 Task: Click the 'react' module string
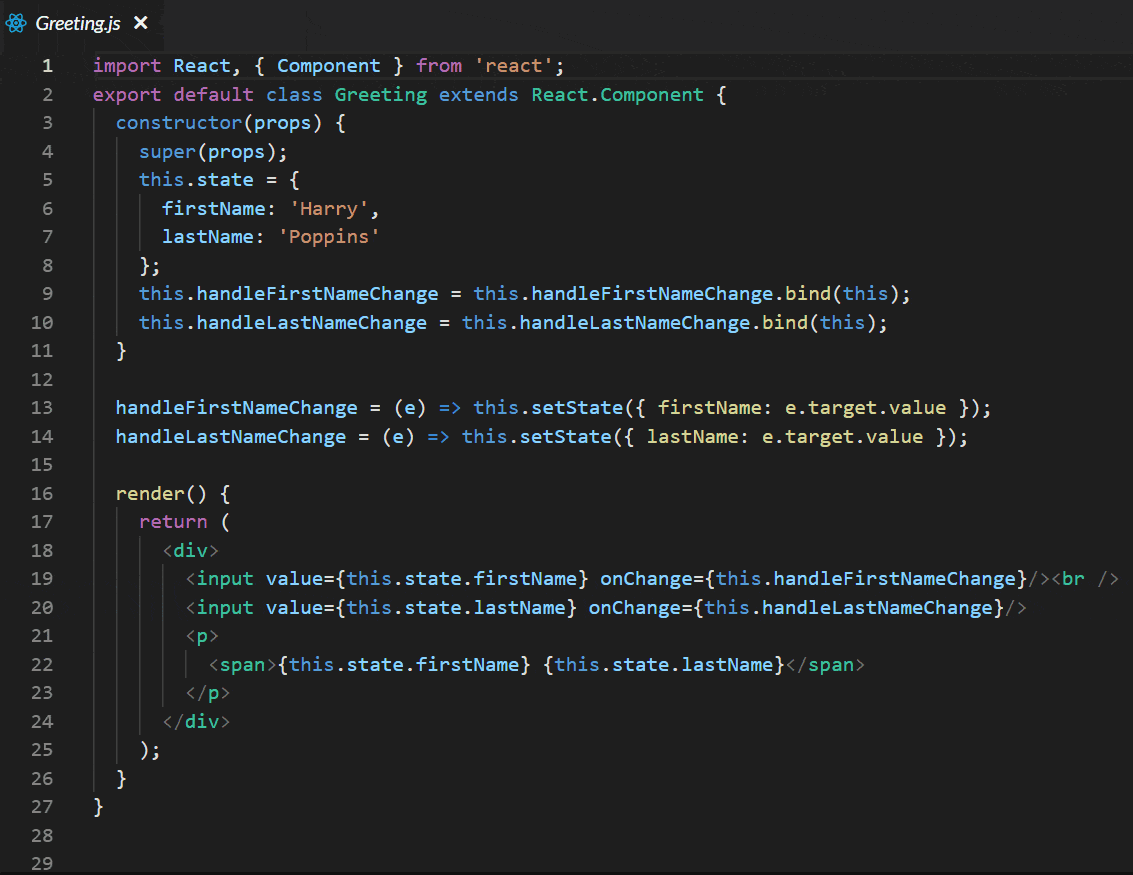click(514, 65)
